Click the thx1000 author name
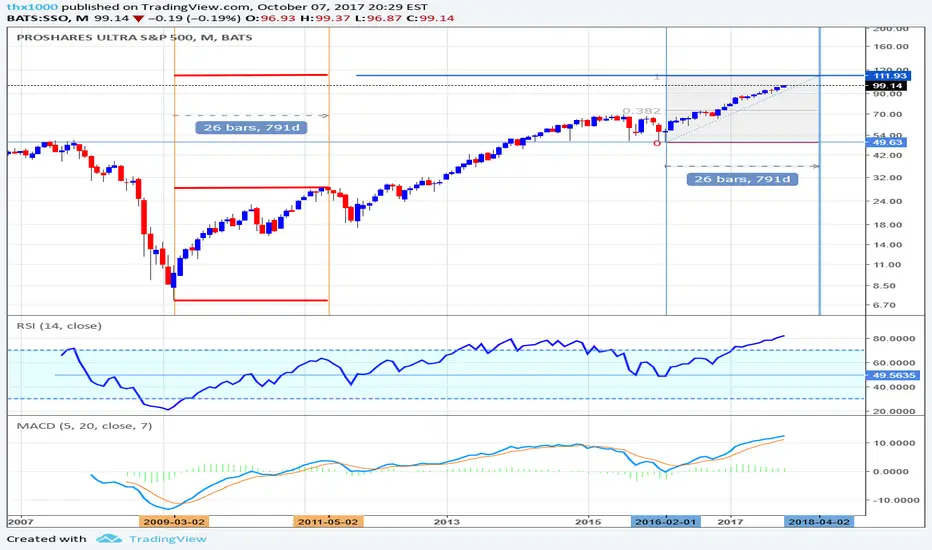The height and width of the screenshot is (550, 932). (33, 7)
